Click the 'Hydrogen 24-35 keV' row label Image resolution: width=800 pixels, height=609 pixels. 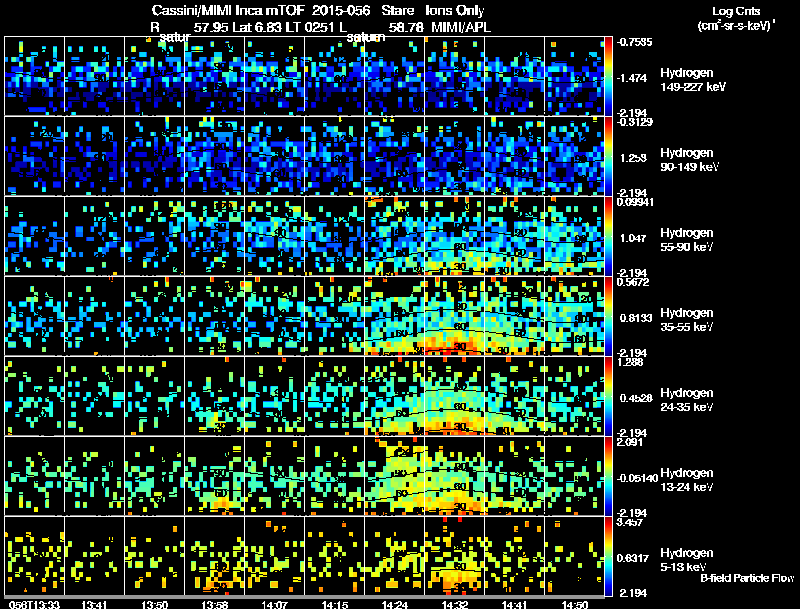coord(687,400)
